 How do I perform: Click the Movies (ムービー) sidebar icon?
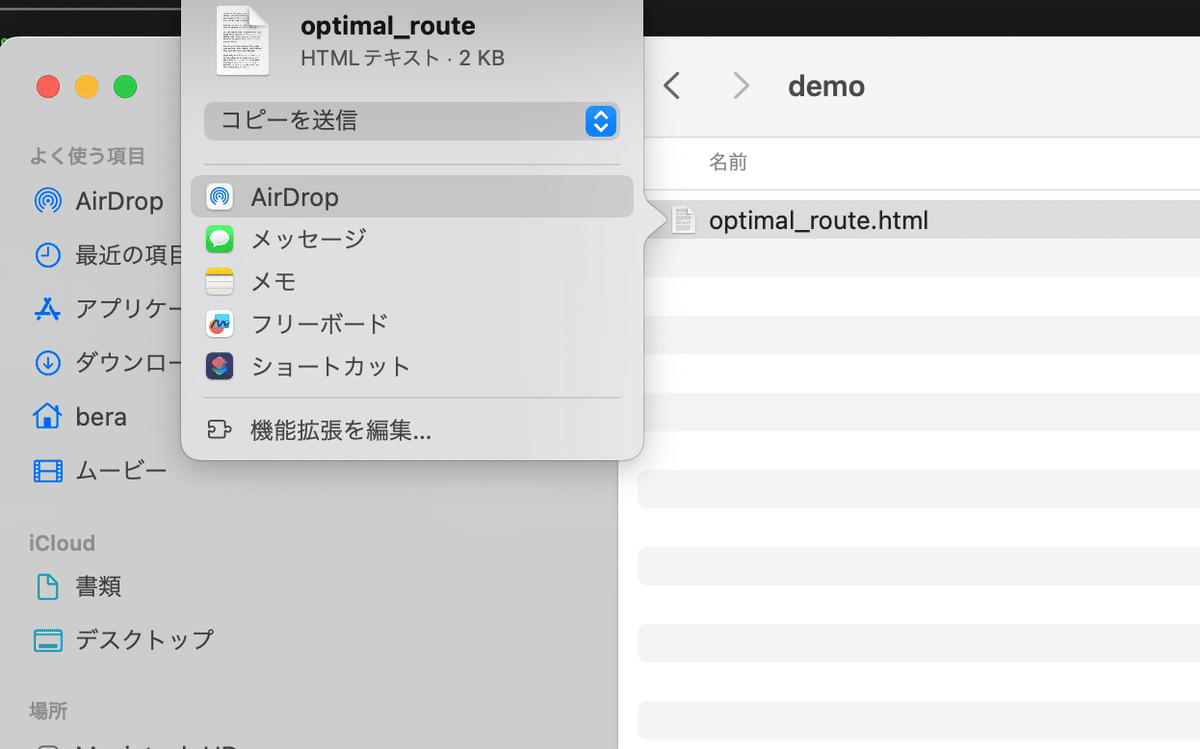pyautogui.click(x=47, y=470)
